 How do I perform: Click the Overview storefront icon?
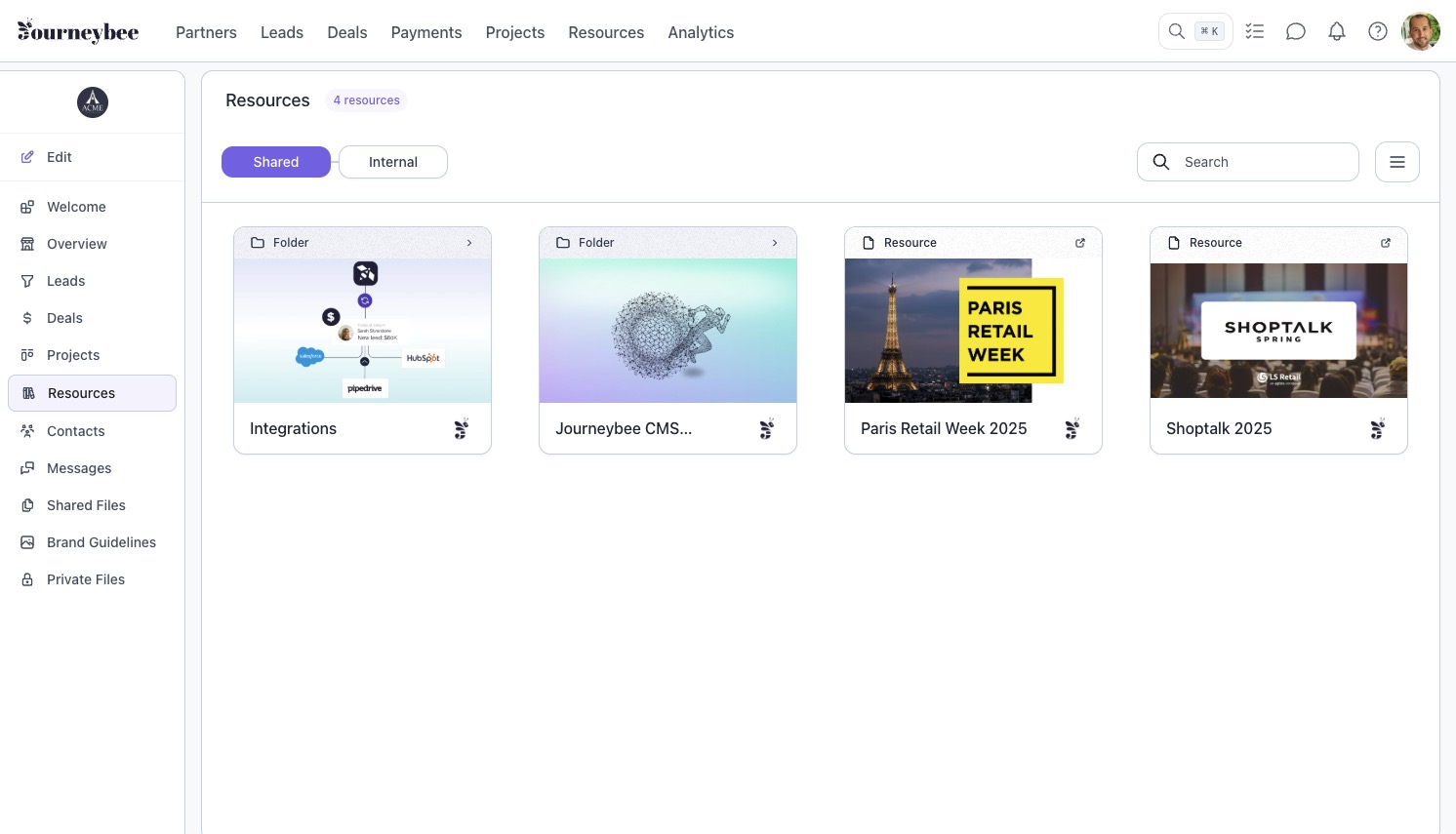point(27,244)
